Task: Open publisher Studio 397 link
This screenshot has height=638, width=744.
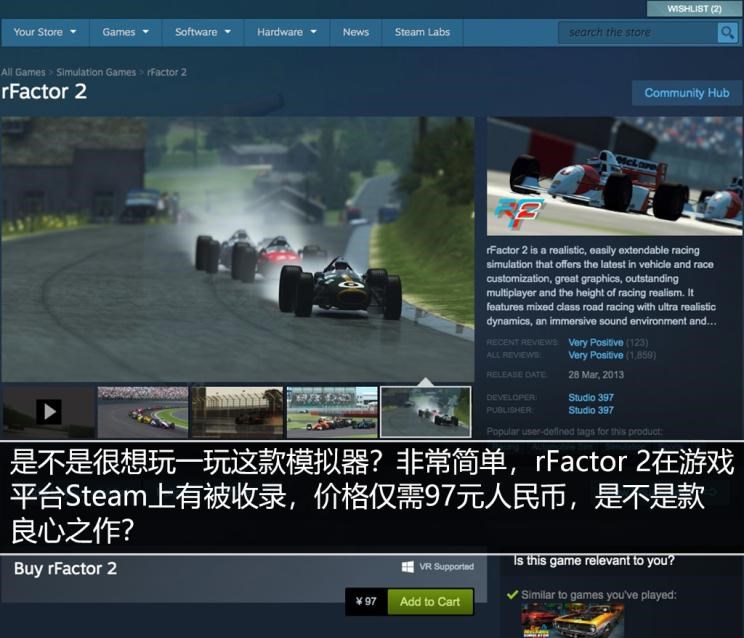Action: click(x=591, y=410)
